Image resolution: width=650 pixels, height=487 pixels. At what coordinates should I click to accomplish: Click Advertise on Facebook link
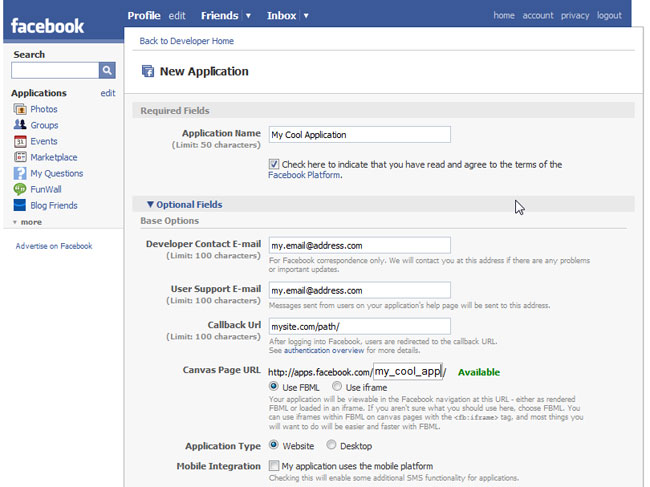(x=54, y=246)
